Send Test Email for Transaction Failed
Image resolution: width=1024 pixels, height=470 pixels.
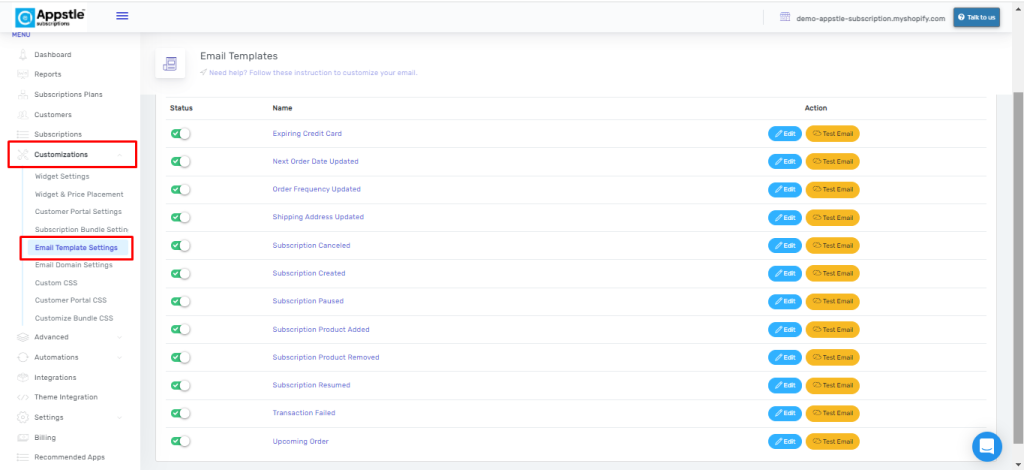(833, 413)
